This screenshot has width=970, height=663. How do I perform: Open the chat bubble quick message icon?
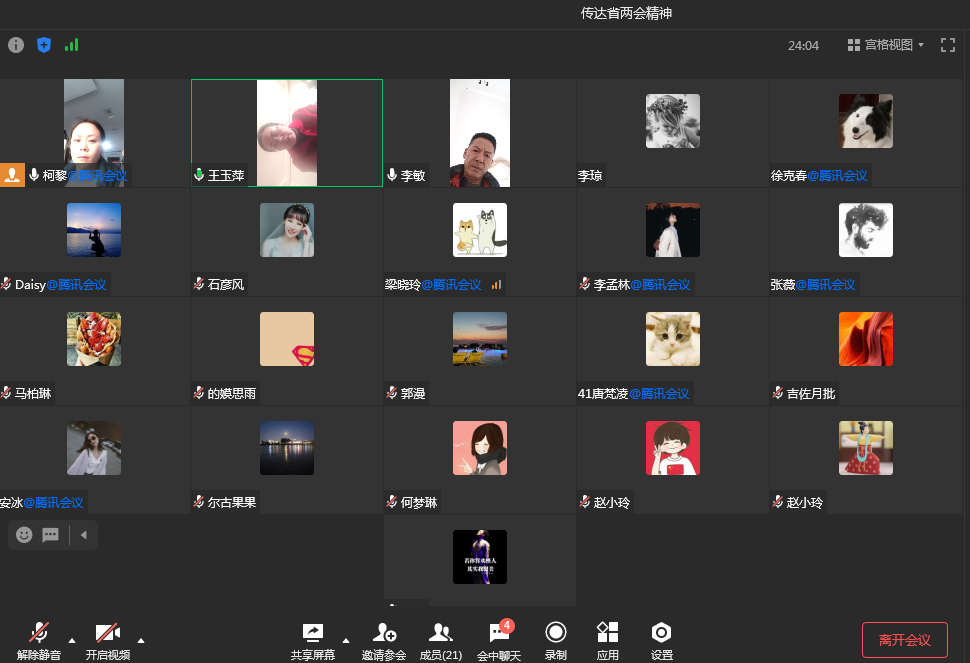[50, 535]
